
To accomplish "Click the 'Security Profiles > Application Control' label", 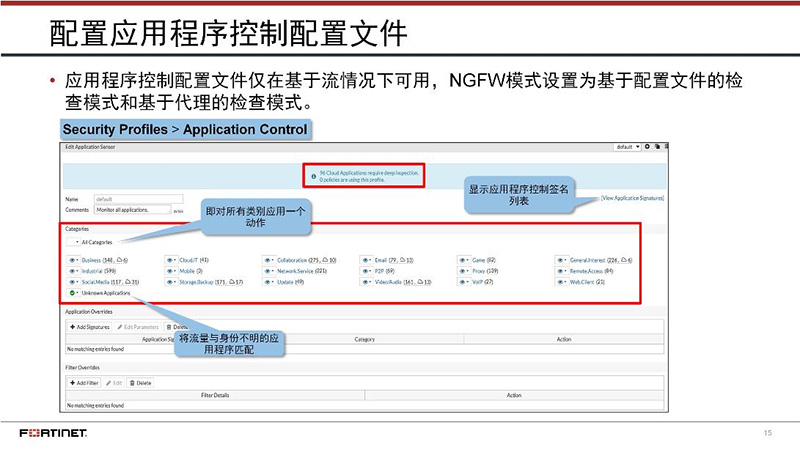I will tap(185, 130).
